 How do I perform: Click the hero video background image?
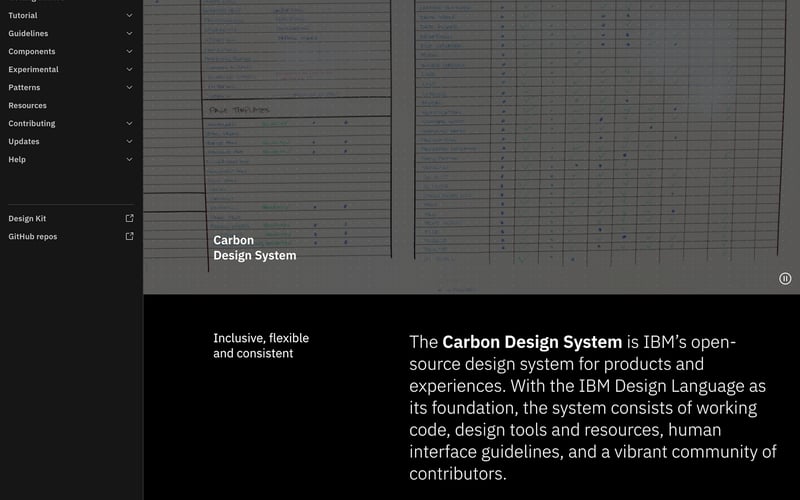(471, 147)
